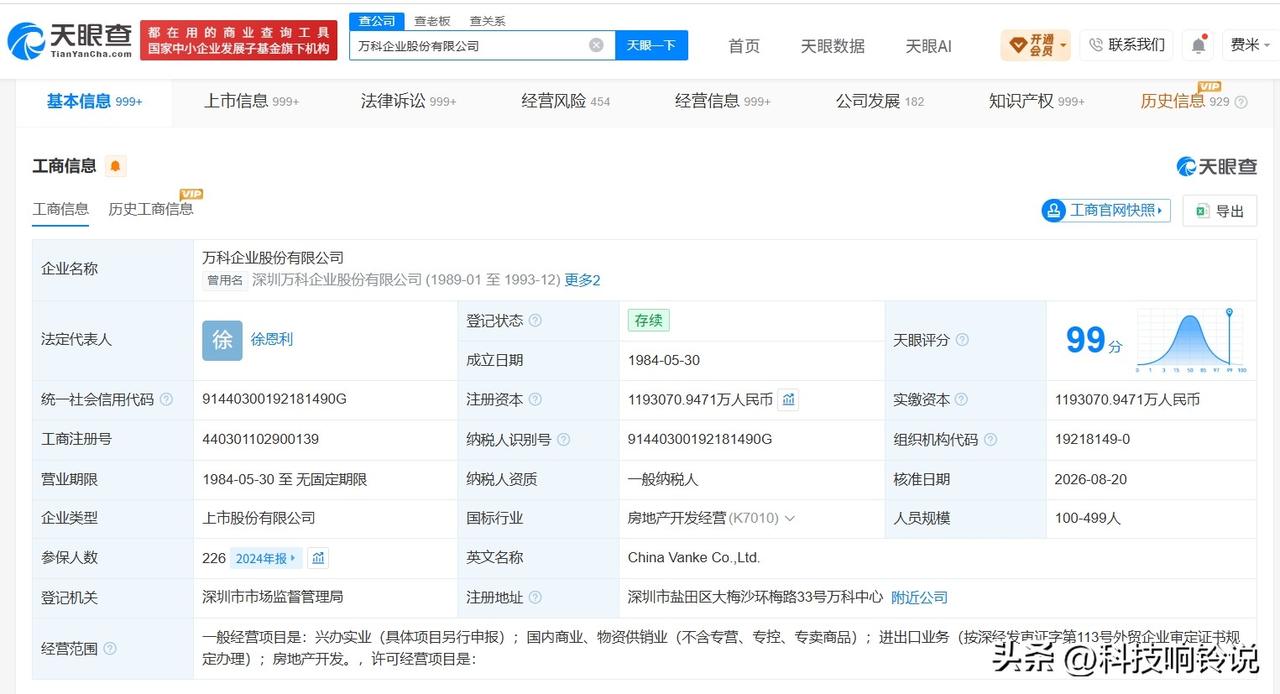Click the 更多2 former names link
The image size is (1280, 694).
click(582, 280)
